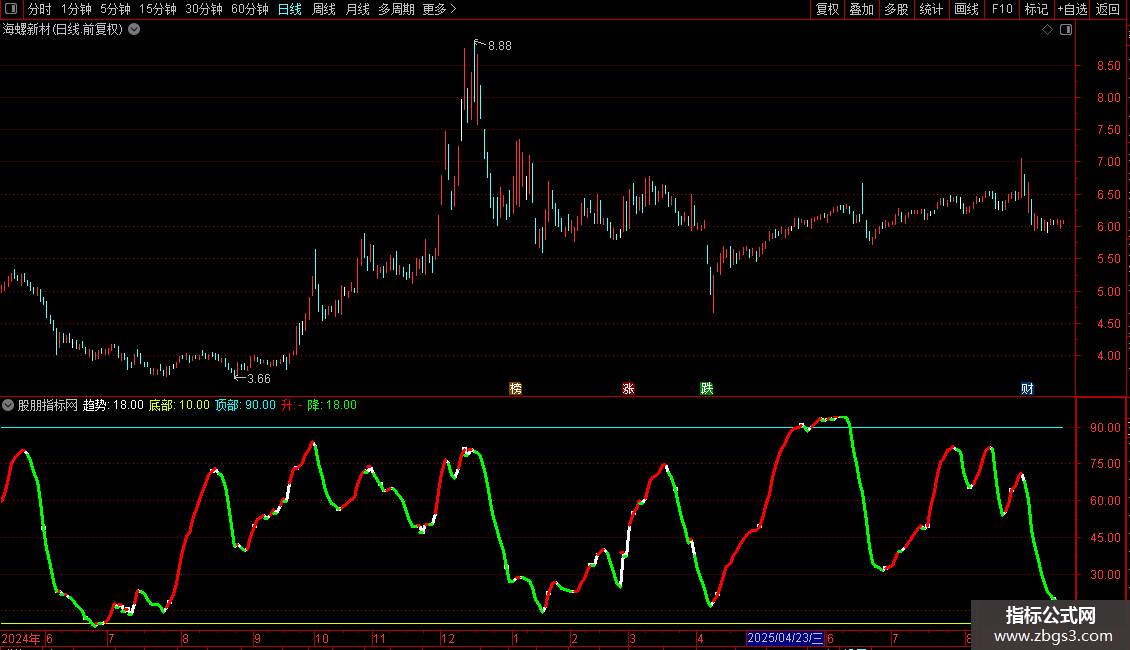Switch to the 月线 monthly tab
This screenshot has width=1130, height=650.
coord(357,9)
